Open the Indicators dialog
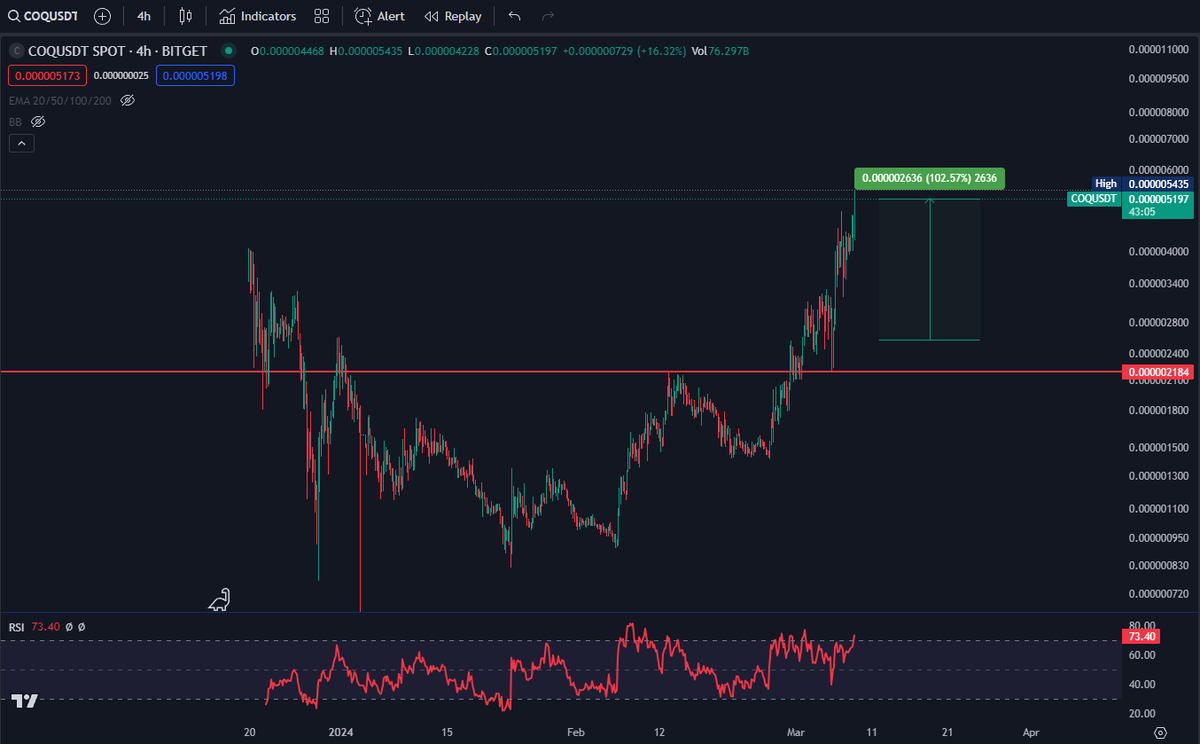Screen dimensions: 1200x744 click(258, 16)
